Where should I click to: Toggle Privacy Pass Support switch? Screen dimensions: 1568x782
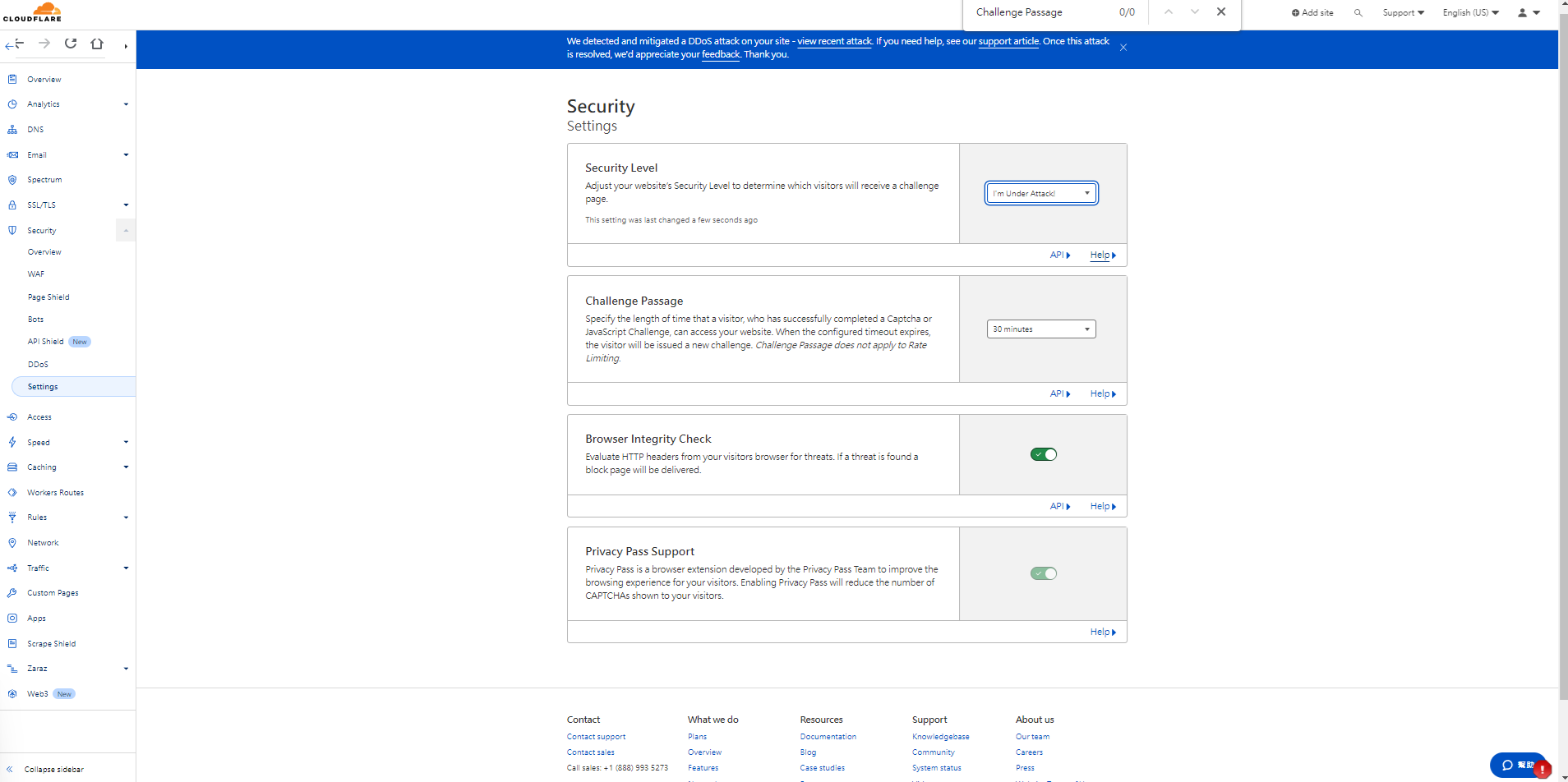point(1043,573)
